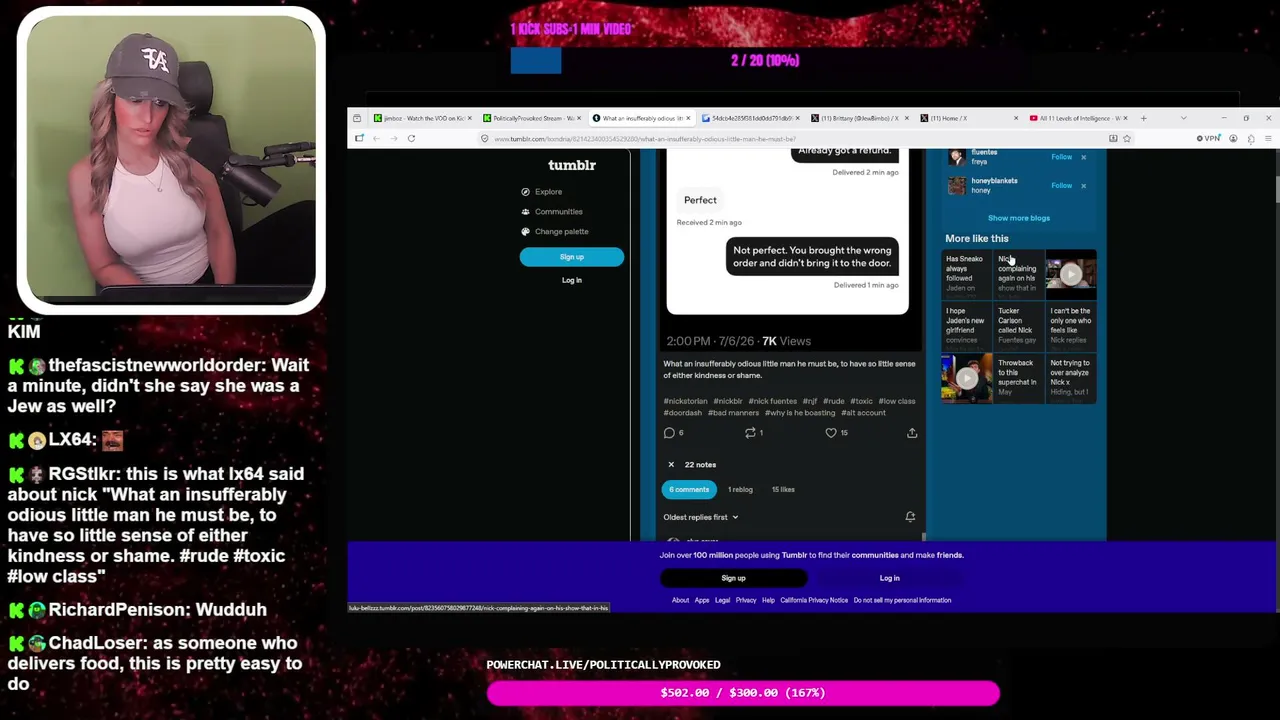The image size is (1280, 720).
Task: Click the notes subscribe bell icon
Action: point(910,517)
